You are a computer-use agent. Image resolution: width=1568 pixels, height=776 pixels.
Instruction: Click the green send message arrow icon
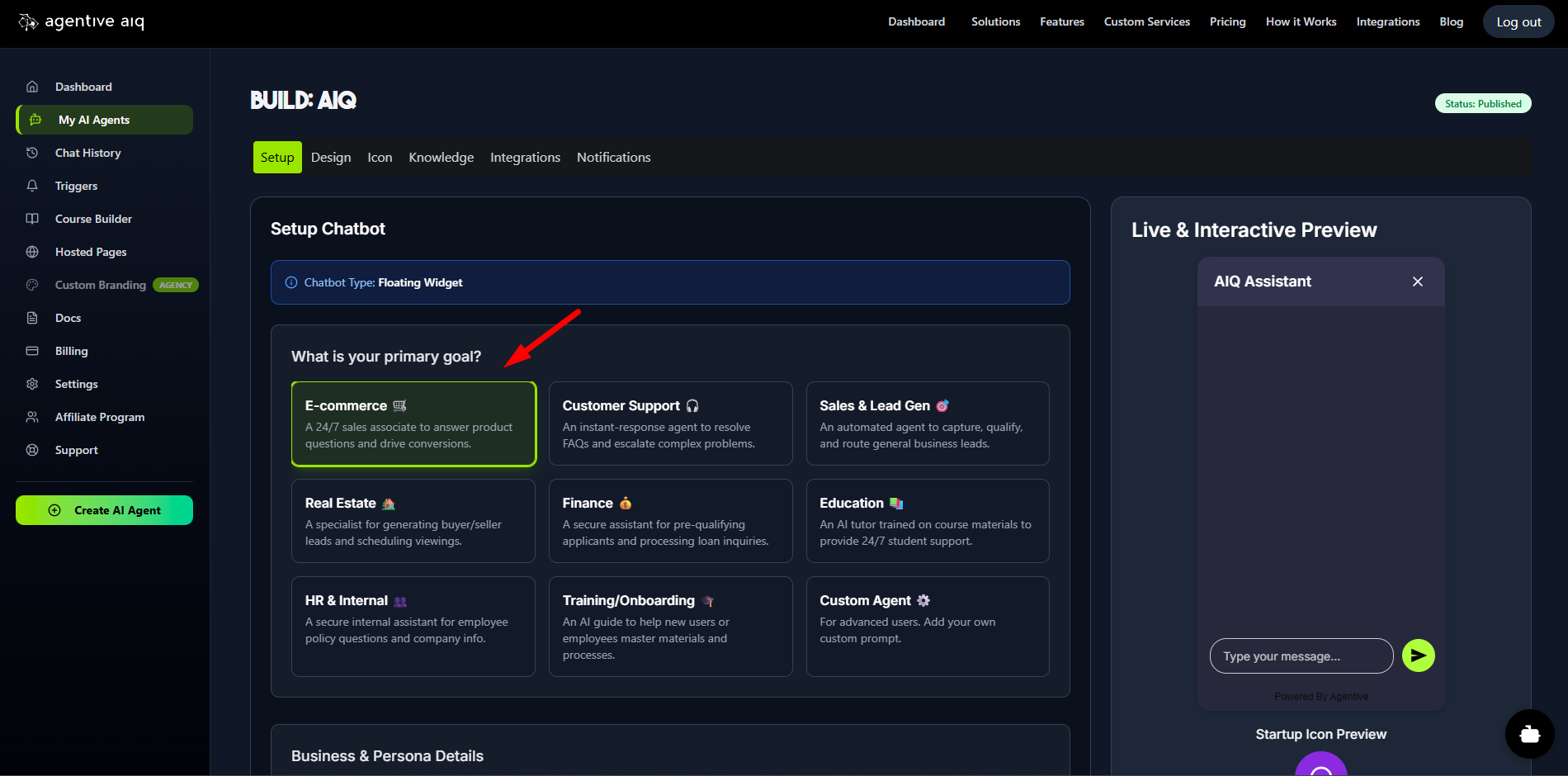tap(1418, 655)
